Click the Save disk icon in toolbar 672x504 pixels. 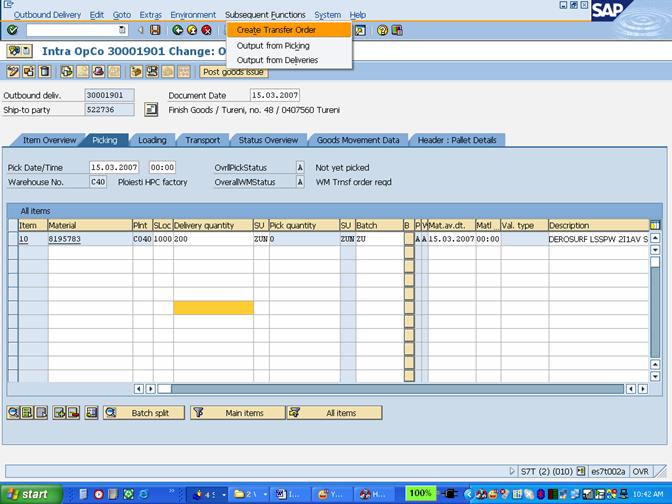pyautogui.click(x=155, y=30)
